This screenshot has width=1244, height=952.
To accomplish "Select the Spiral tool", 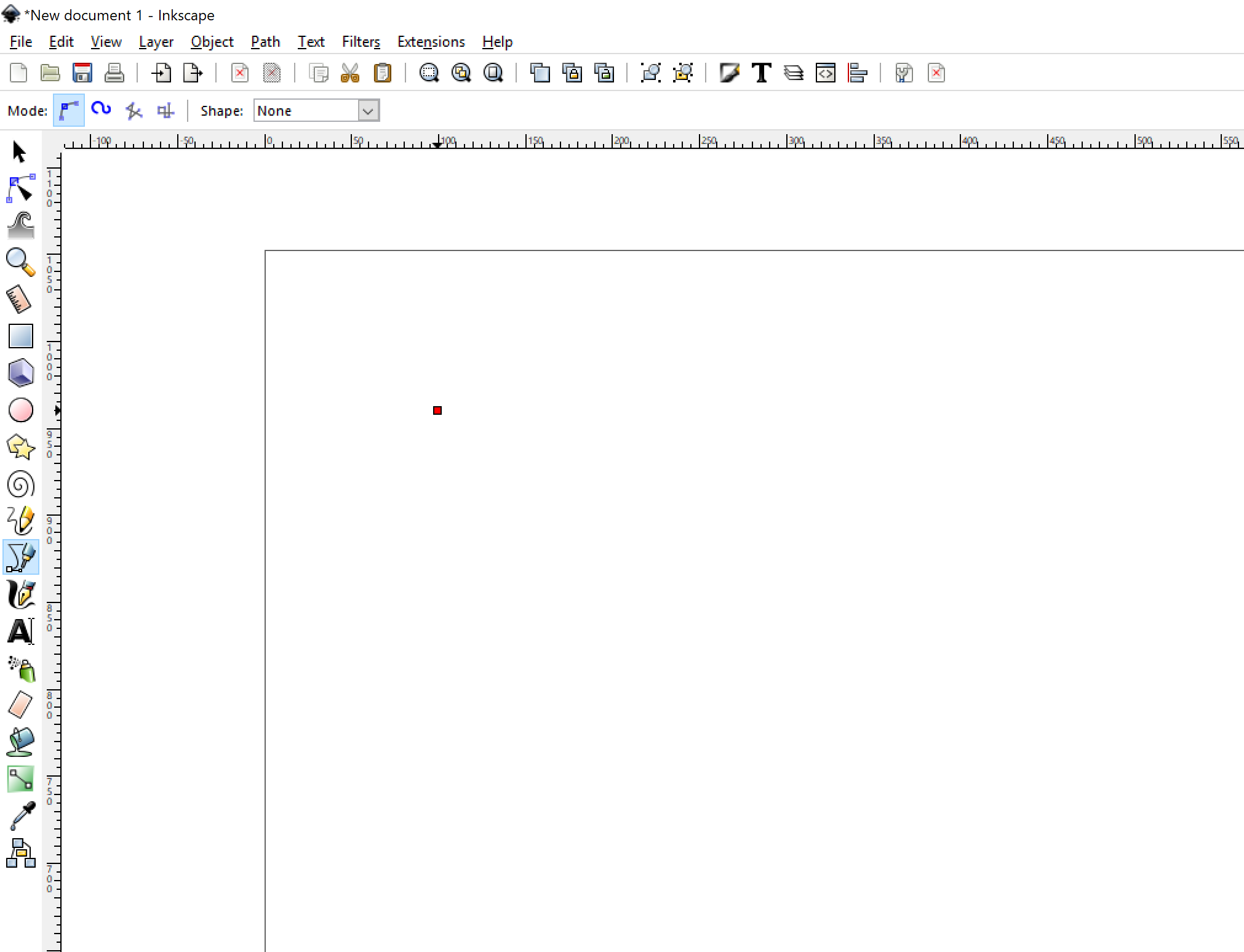I will (20, 484).
